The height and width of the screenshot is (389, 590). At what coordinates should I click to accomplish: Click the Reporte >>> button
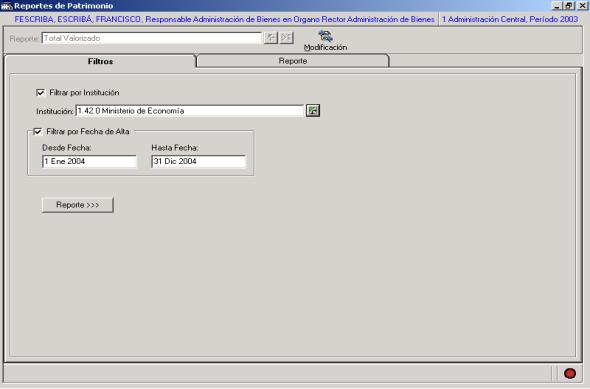[x=78, y=205]
